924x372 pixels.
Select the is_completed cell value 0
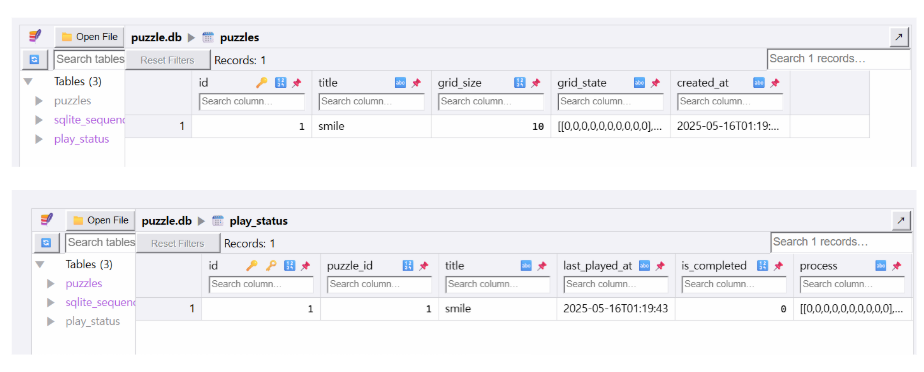click(x=734, y=308)
